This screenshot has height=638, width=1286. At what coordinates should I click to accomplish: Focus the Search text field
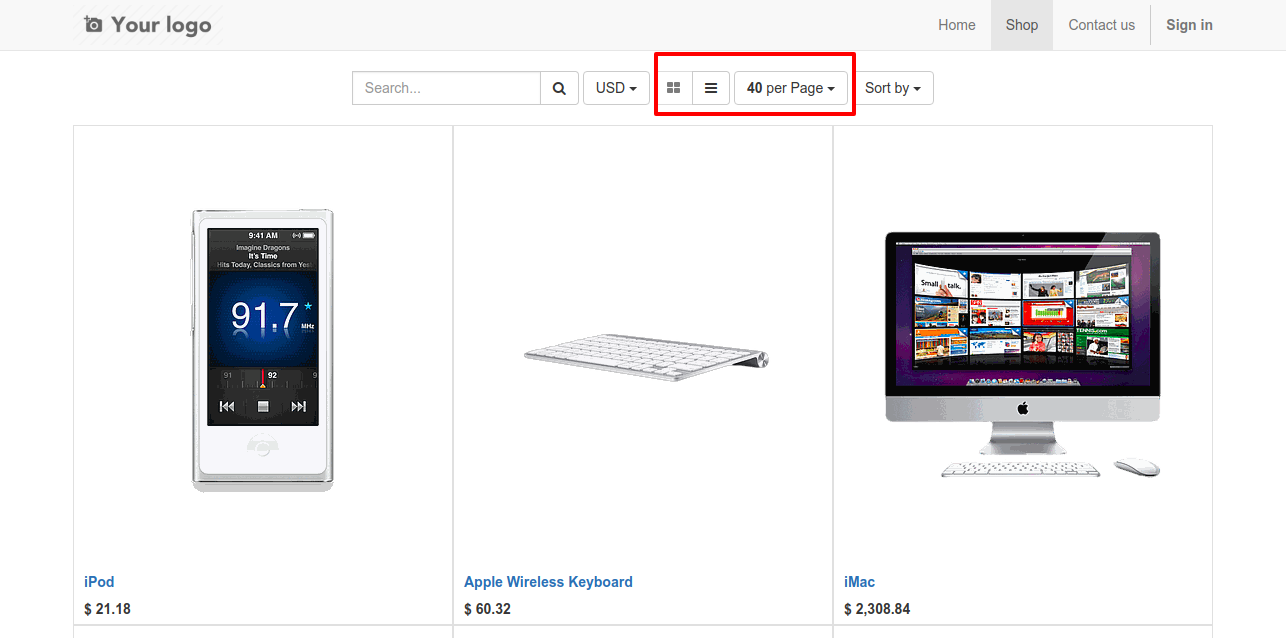tap(446, 88)
